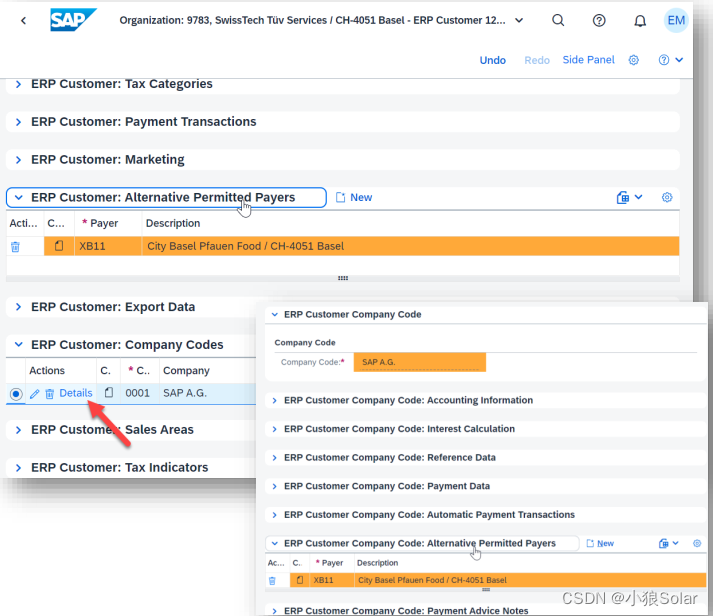
Task: Delete company code 0001 row with trash icon
Action: (x=50, y=394)
